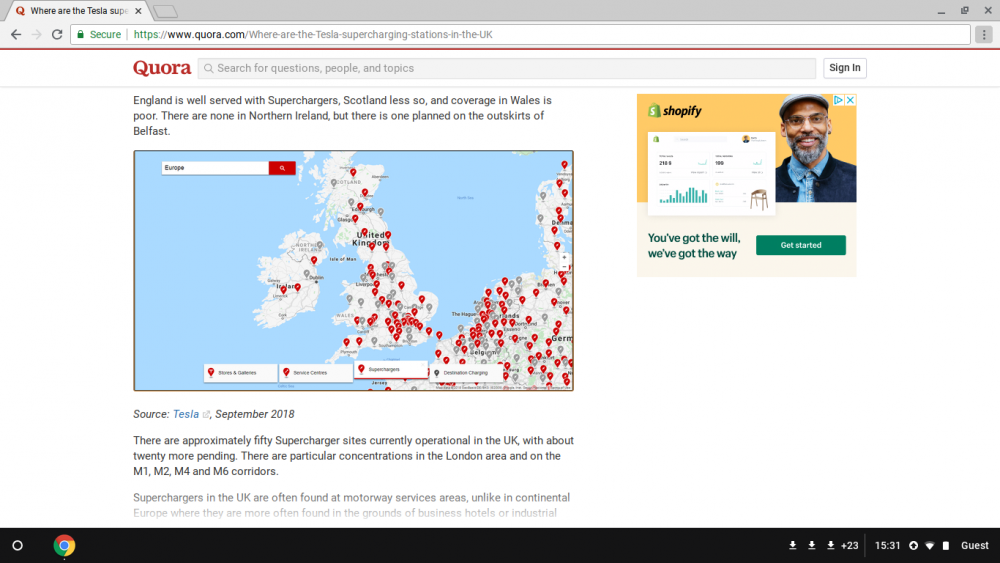The height and width of the screenshot is (563, 1000).
Task: Select Destination Charging map filter
Action: (x=466, y=372)
